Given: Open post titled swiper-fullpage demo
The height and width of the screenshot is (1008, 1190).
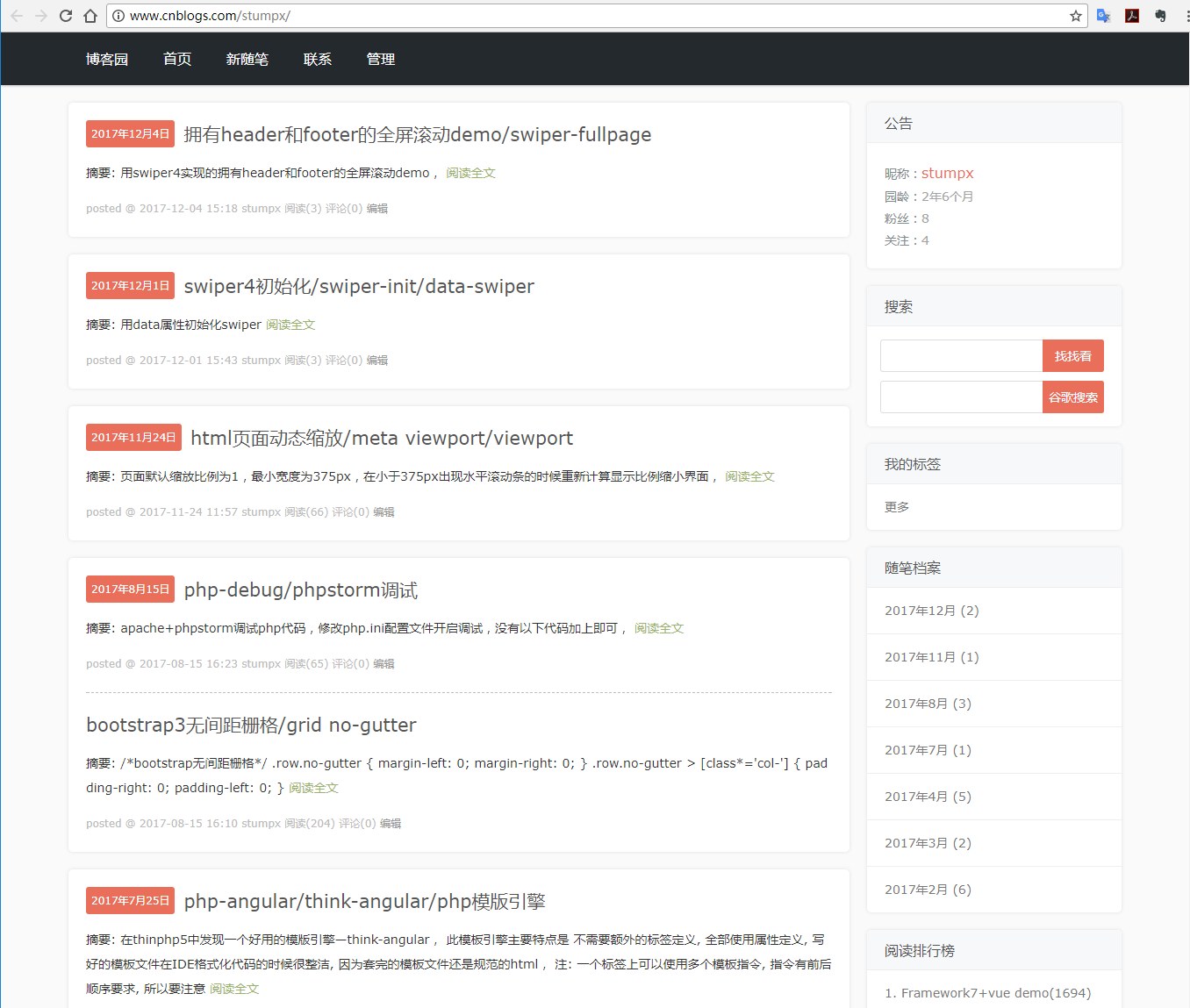Looking at the screenshot, I should pyautogui.click(x=418, y=134).
